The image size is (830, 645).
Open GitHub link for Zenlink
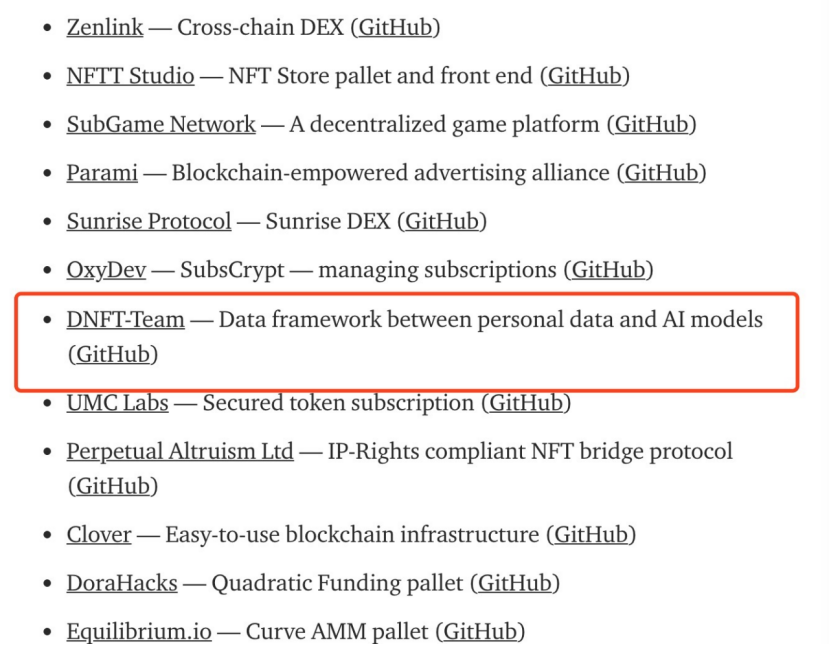[x=395, y=27]
